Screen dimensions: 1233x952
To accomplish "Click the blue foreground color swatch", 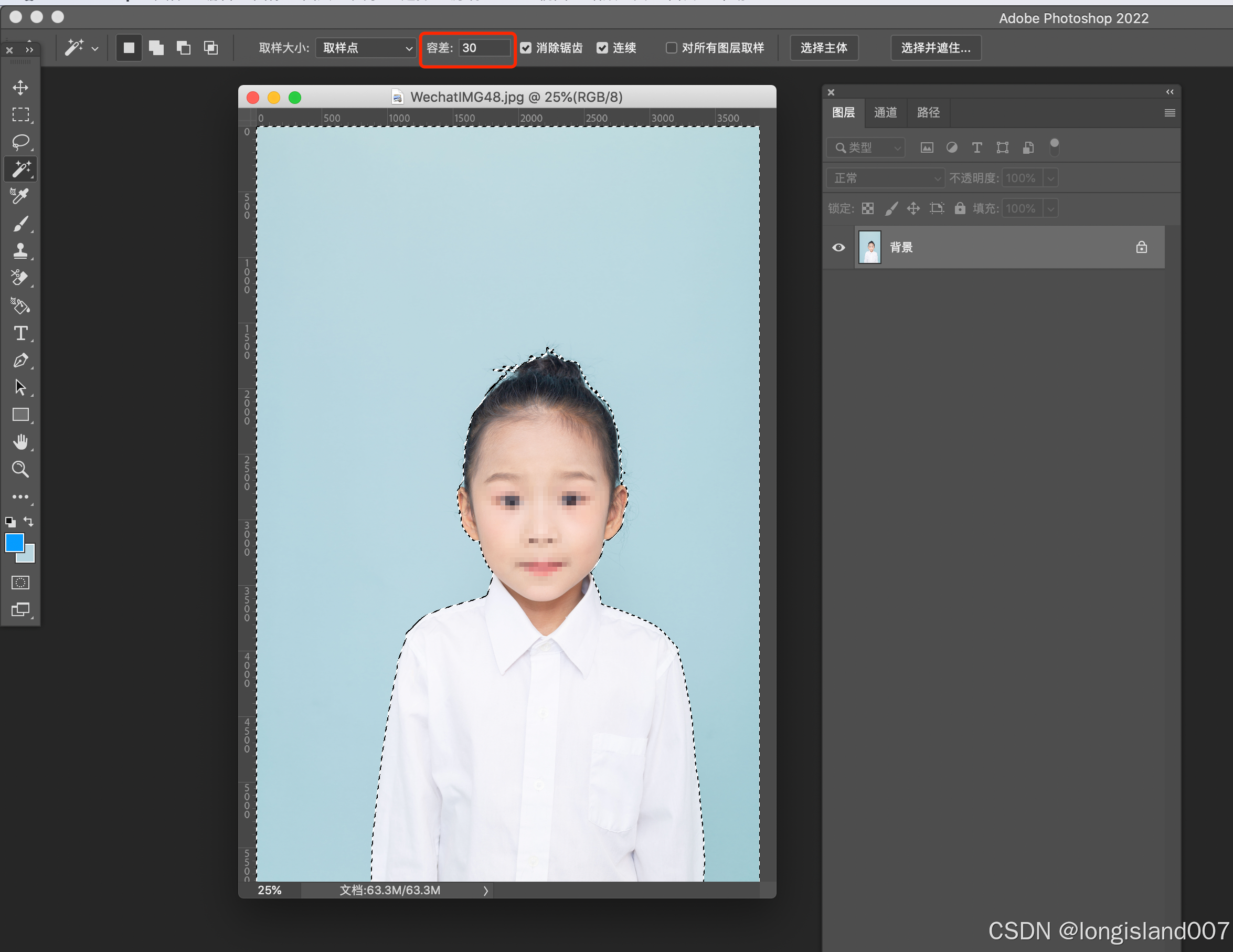I will point(14,542).
